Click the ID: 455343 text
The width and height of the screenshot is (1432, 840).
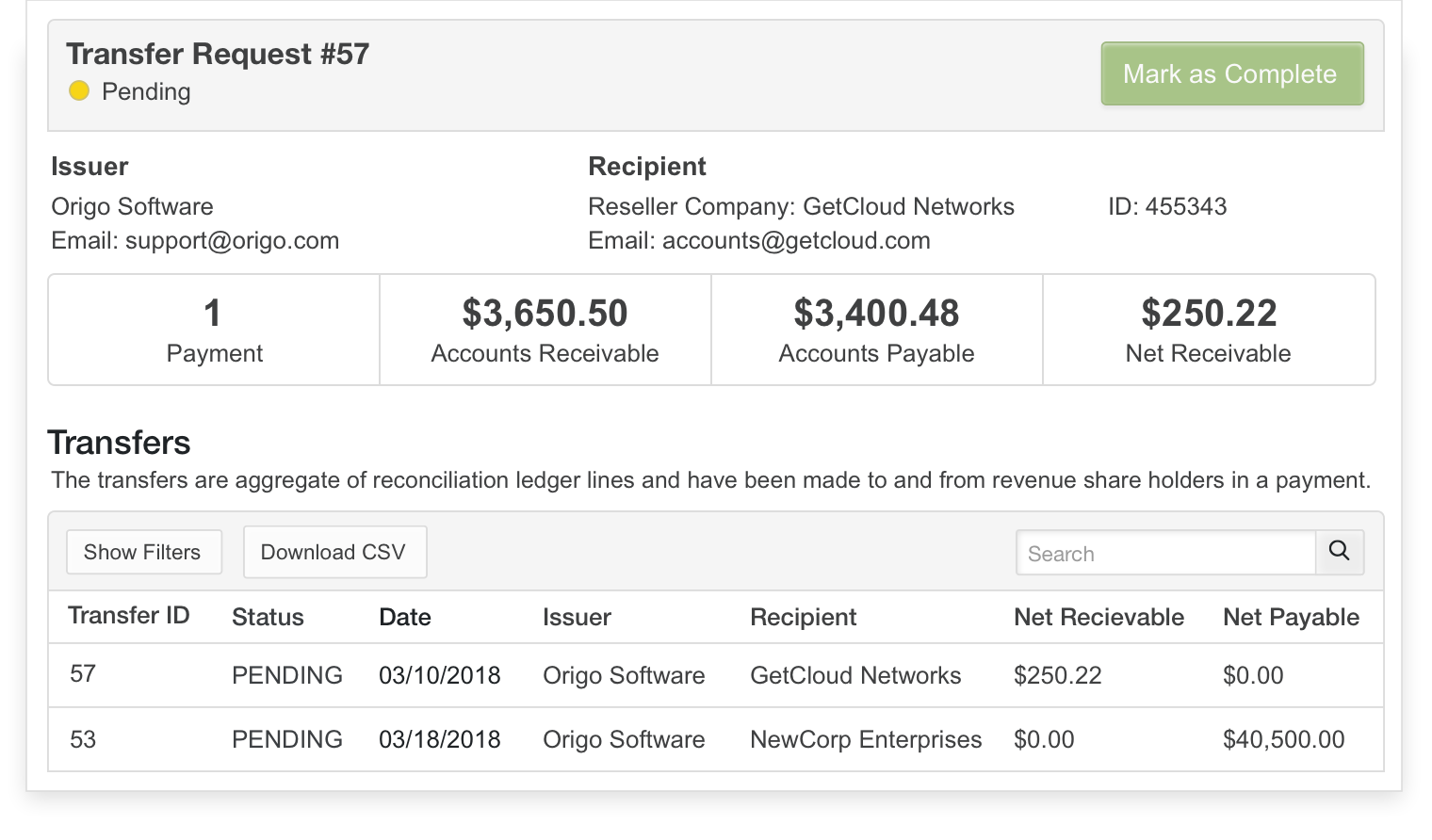[1167, 206]
